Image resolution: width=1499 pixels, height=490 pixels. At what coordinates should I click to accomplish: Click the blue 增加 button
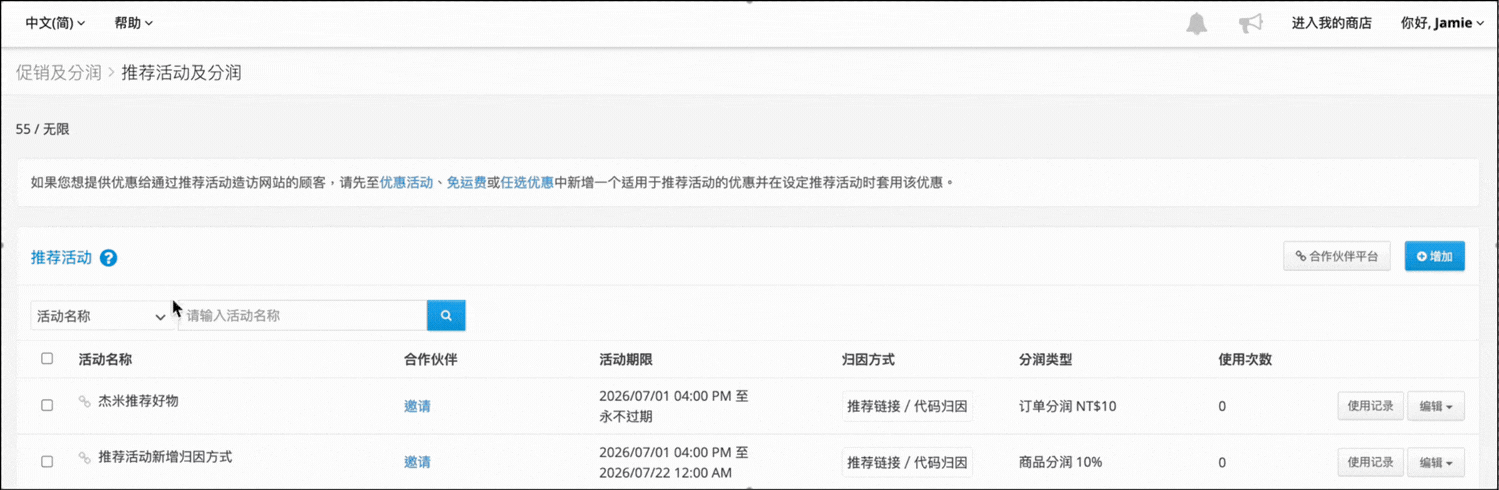[1434, 256]
